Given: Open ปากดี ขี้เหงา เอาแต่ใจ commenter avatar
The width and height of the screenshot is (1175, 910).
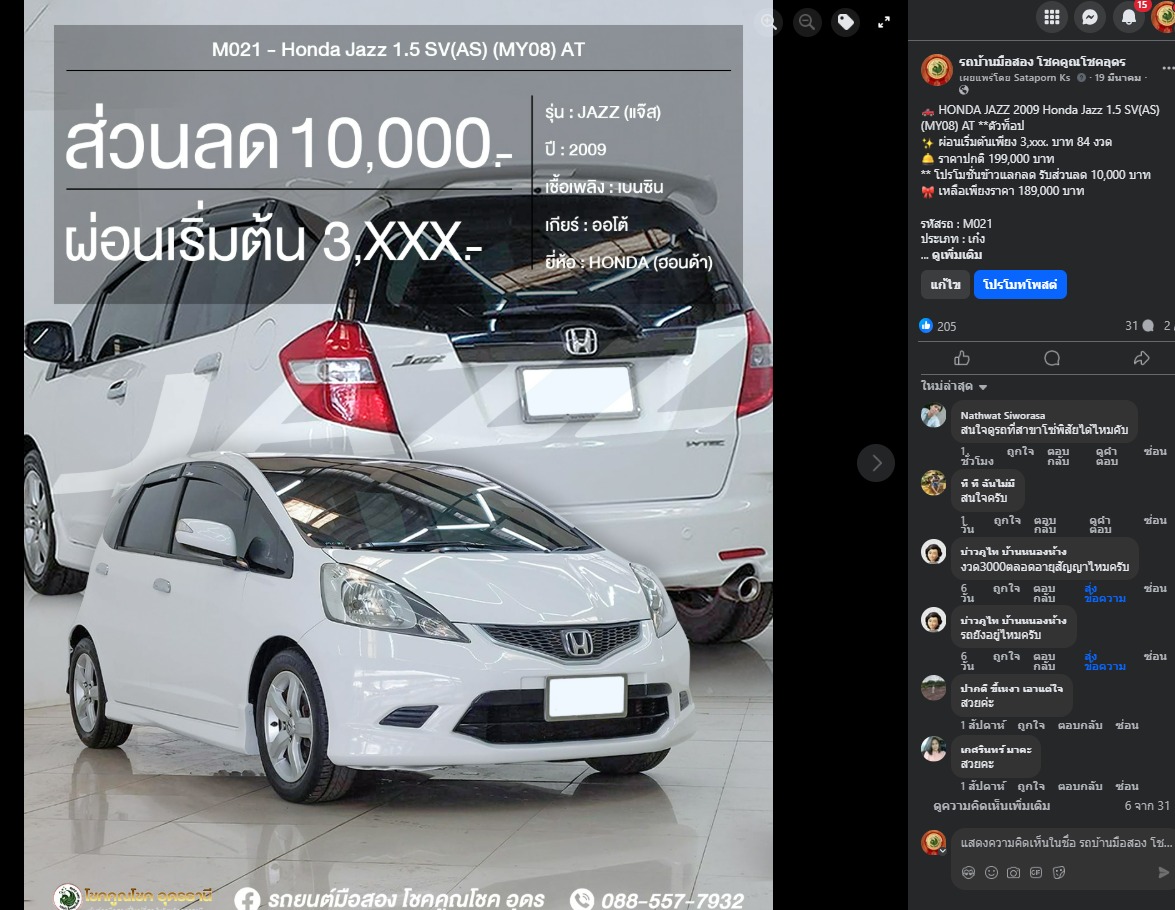Looking at the screenshot, I should click(x=934, y=687).
